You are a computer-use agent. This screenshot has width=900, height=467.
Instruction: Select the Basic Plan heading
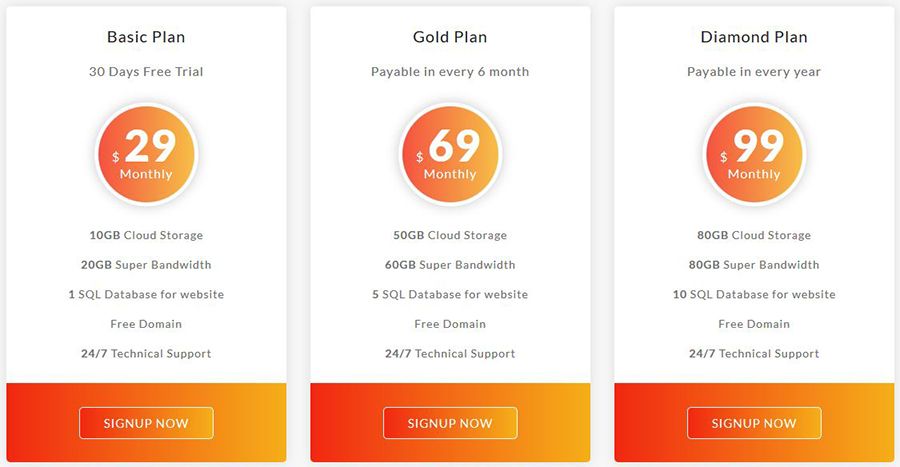click(x=146, y=37)
